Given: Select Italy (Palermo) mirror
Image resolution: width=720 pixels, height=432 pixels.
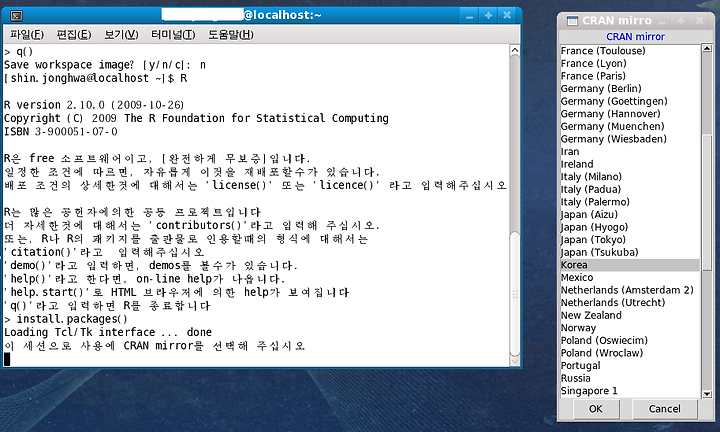Looking at the screenshot, I should [x=630, y=202].
